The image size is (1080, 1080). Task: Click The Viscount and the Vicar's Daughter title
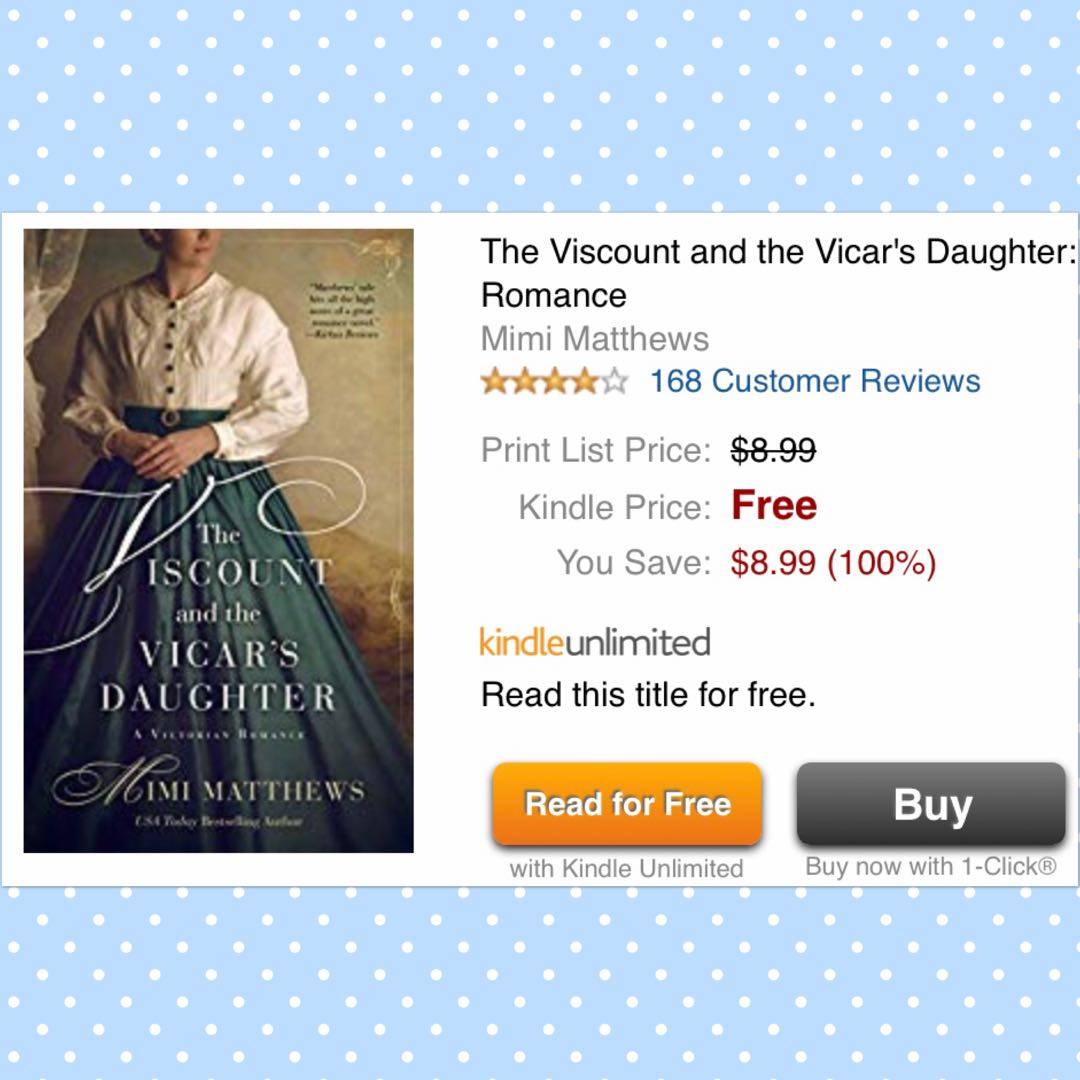tap(778, 273)
